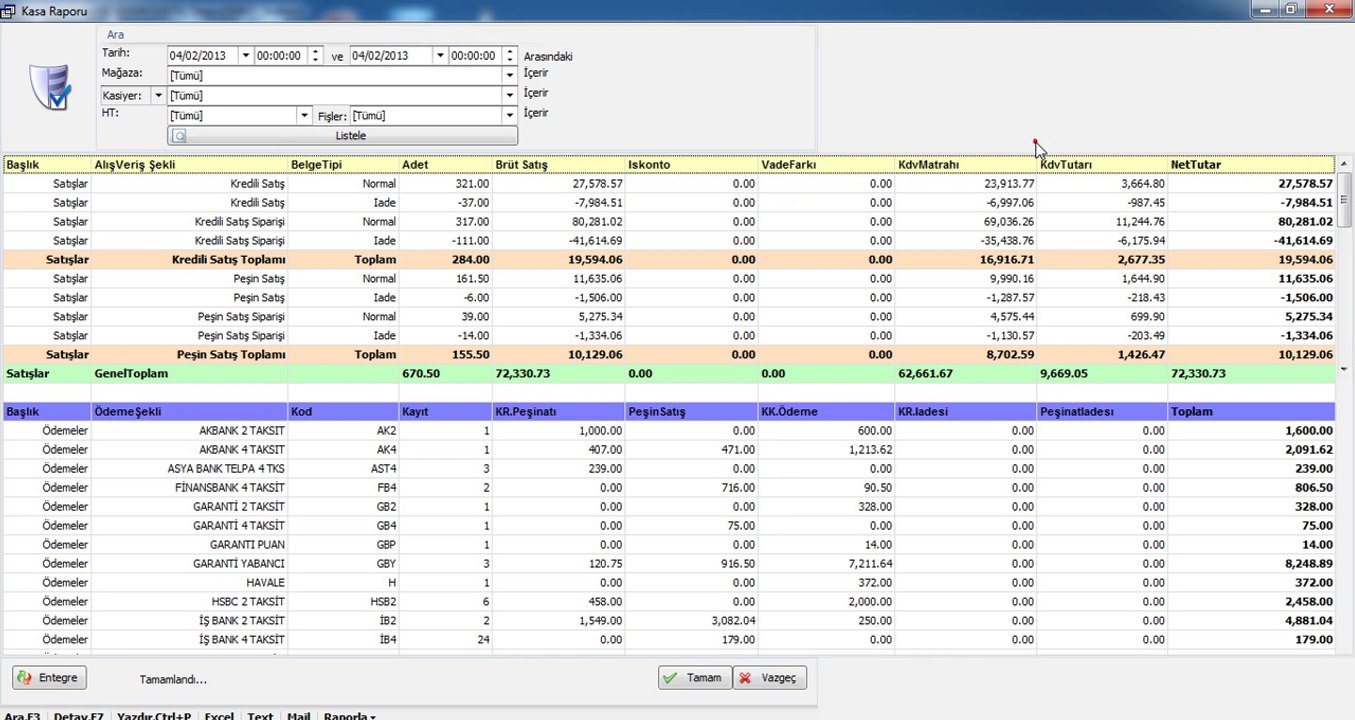This screenshot has height=720, width=1355.
Task: Open the Kasiyer label type dropdown arrow
Action: click(157, 95)
